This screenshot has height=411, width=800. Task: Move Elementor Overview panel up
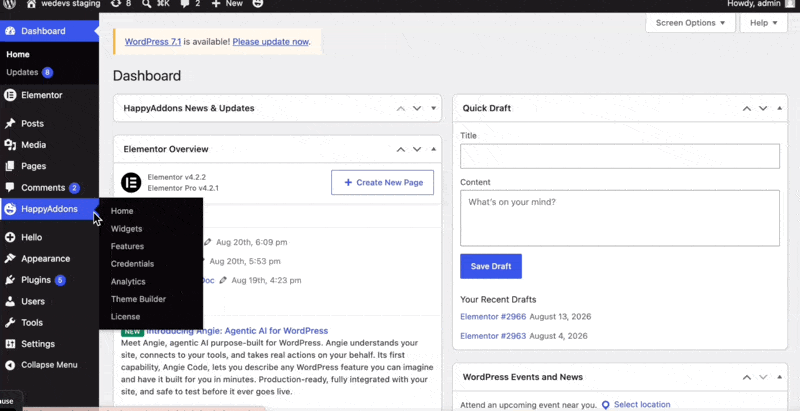point(401,149)
